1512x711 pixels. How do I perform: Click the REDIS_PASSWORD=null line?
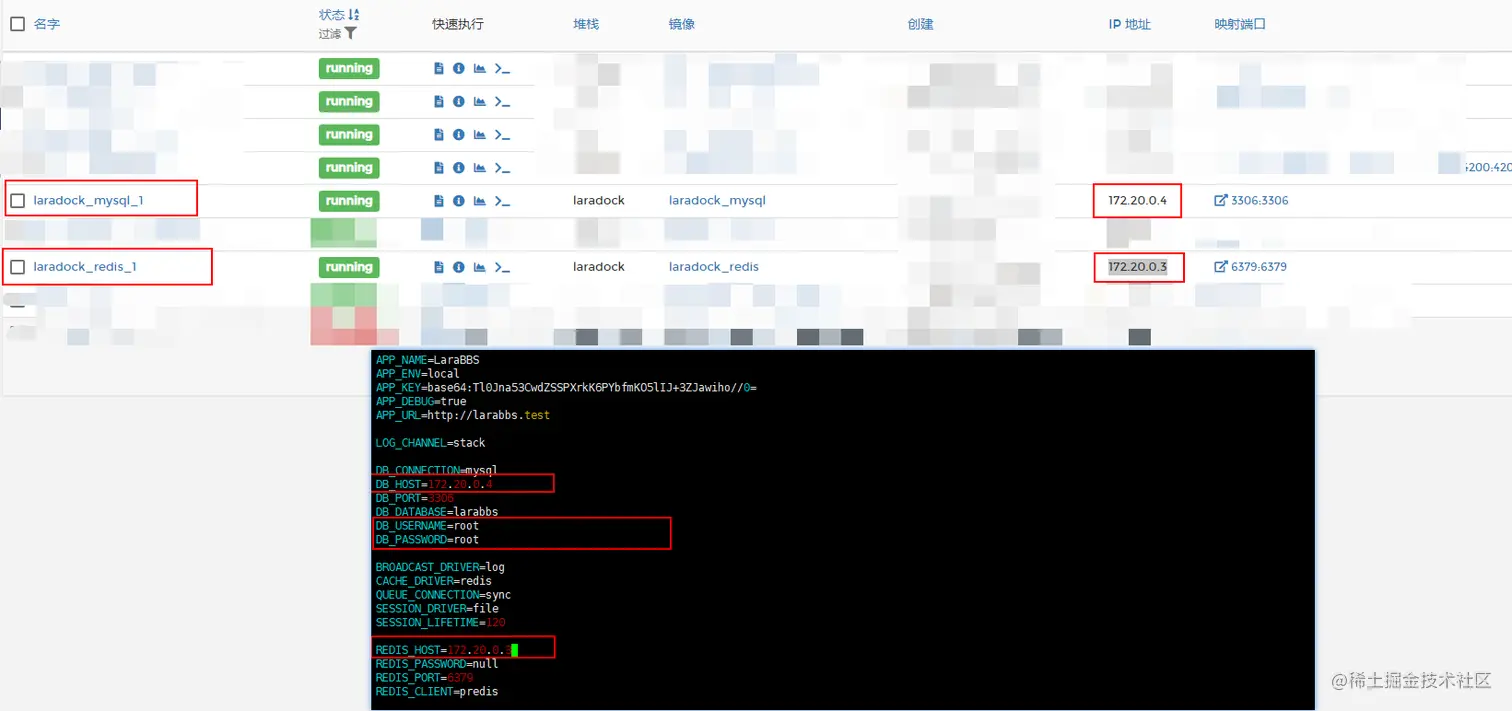tap(437, 664)
